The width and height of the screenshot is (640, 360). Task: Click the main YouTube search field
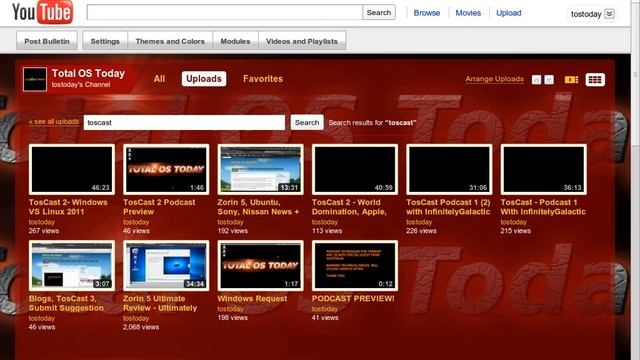click(x=224, y=13)
